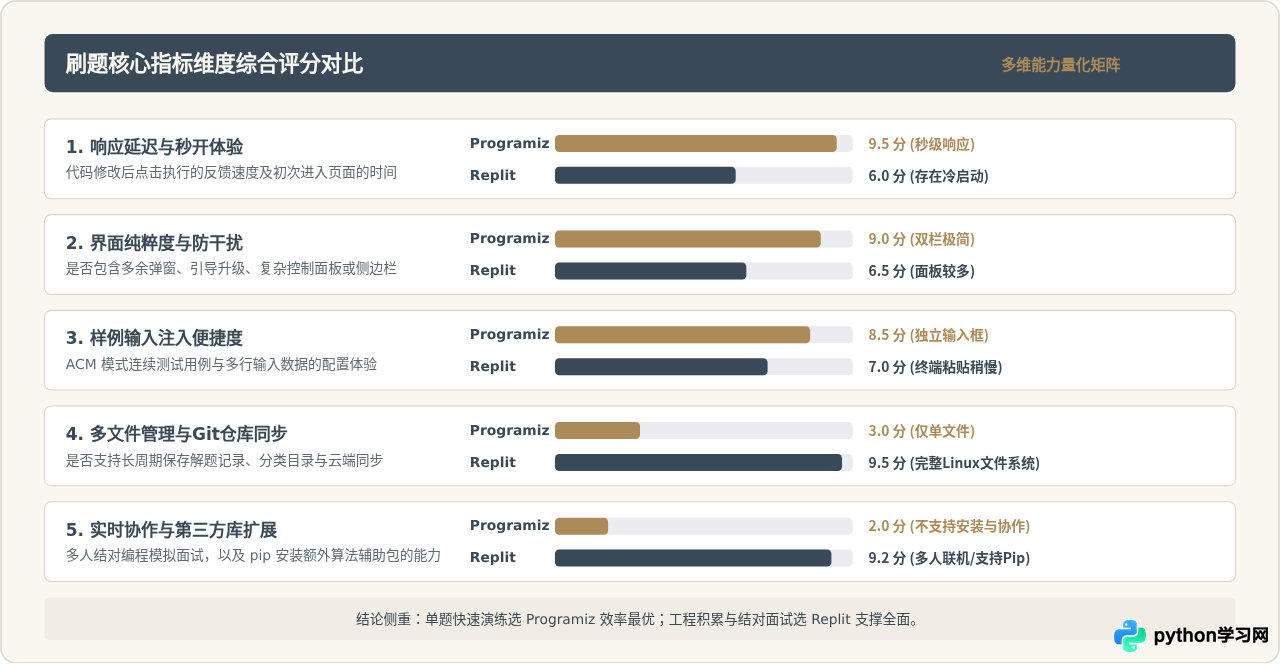Image resolution: width=1280 pixels, height=664 pixels.
Task: Click Programiz label in 响应延迟与秒开体验 row
Action: click(510, 144)
